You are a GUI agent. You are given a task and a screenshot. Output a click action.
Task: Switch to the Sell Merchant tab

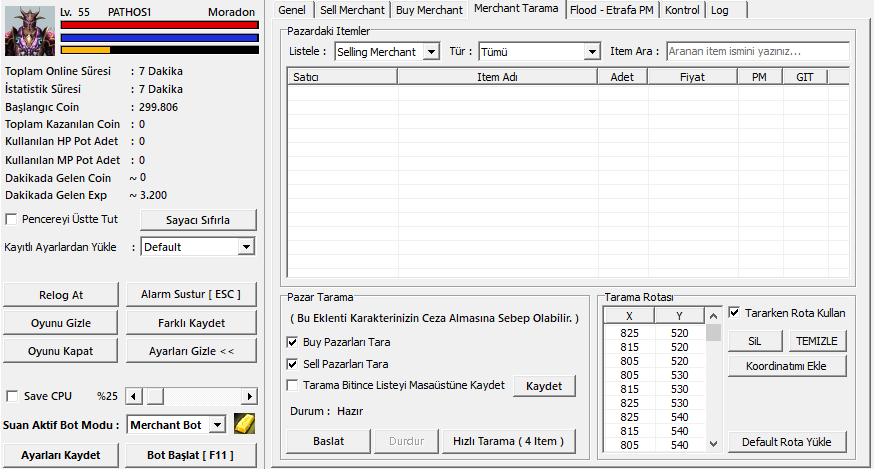pos(353,10)
